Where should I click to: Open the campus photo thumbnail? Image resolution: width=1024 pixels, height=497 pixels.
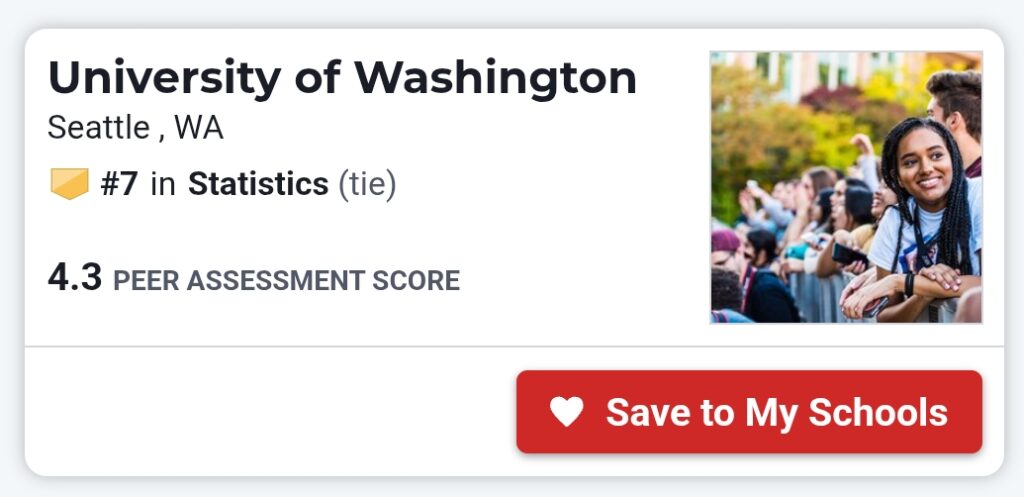pyautogui.click(x=846, y=188)
